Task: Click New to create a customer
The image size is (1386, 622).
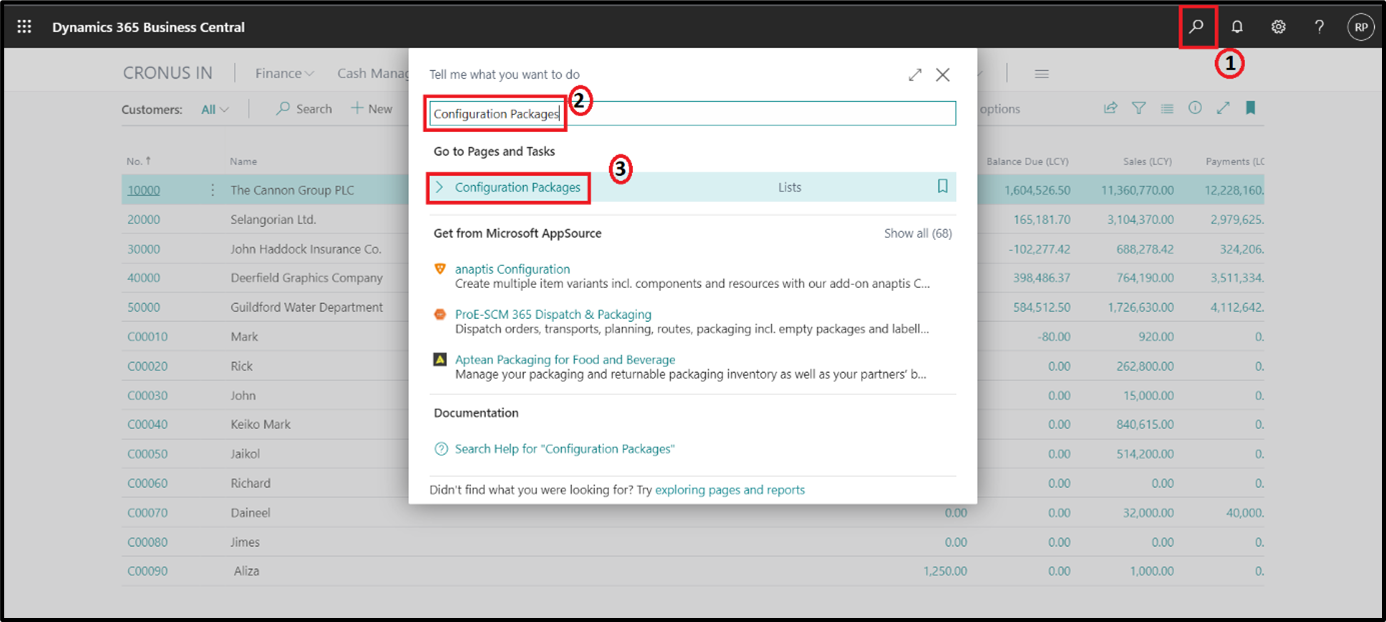Action: [x=371, y=109]
